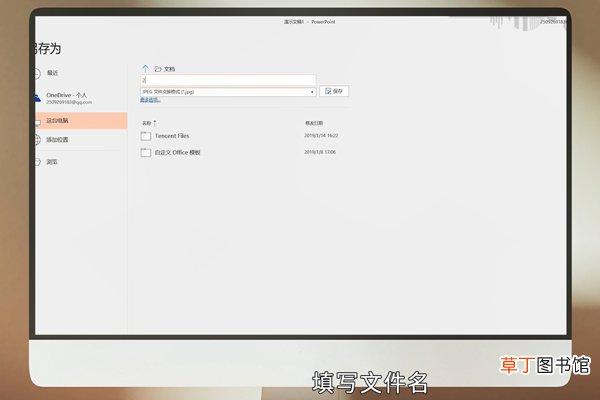600x400 pixels.
Task: Click the OneDrive account email text
Action: pos(69,102)
